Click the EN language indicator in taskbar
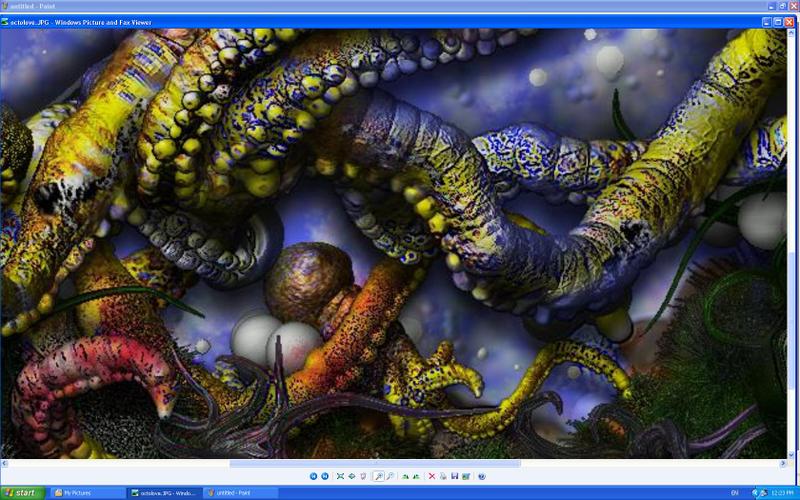 [x=735, y=493]
